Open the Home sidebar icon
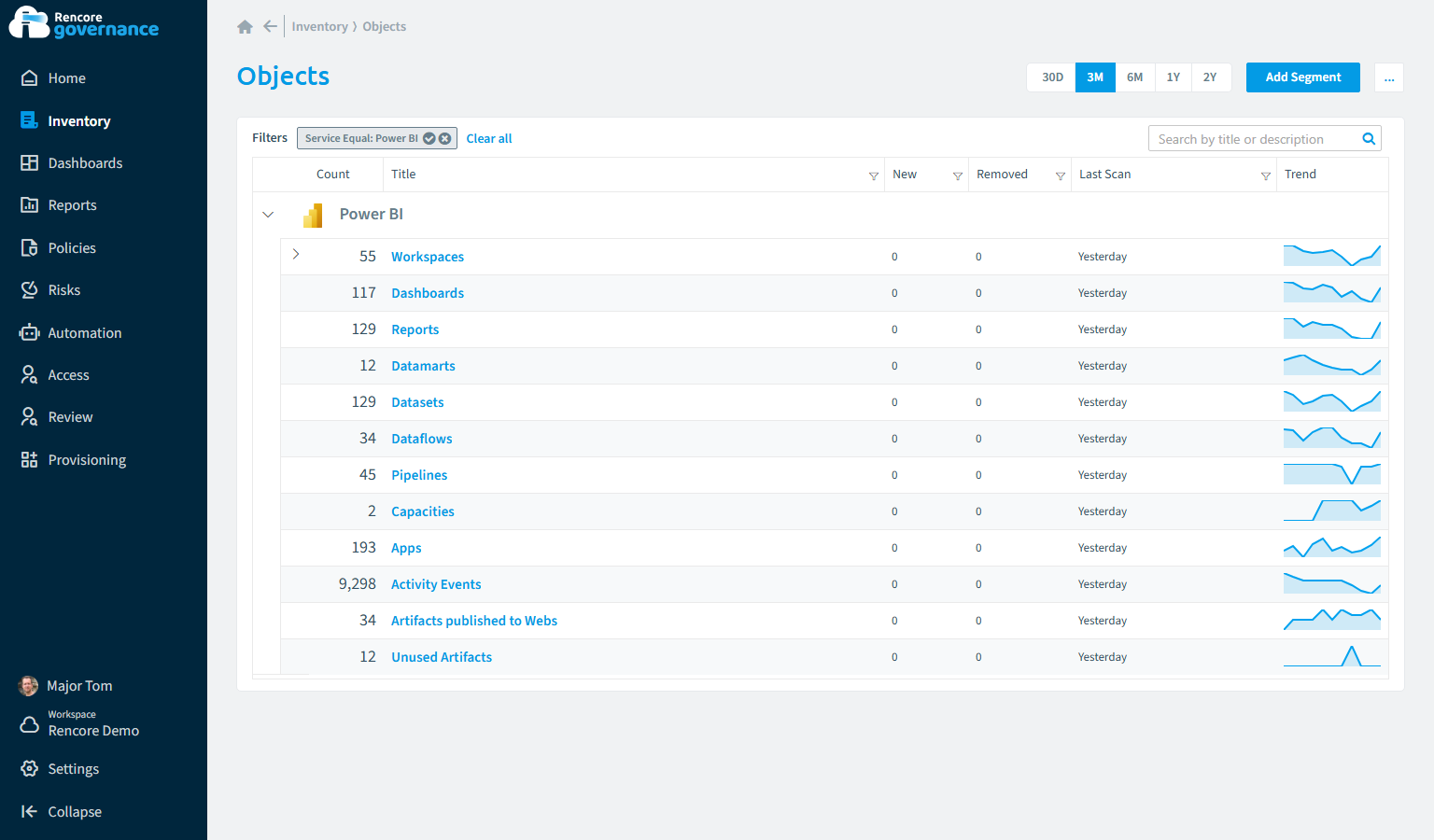This screenshot has width=1434, height=840. coord(30,78)
